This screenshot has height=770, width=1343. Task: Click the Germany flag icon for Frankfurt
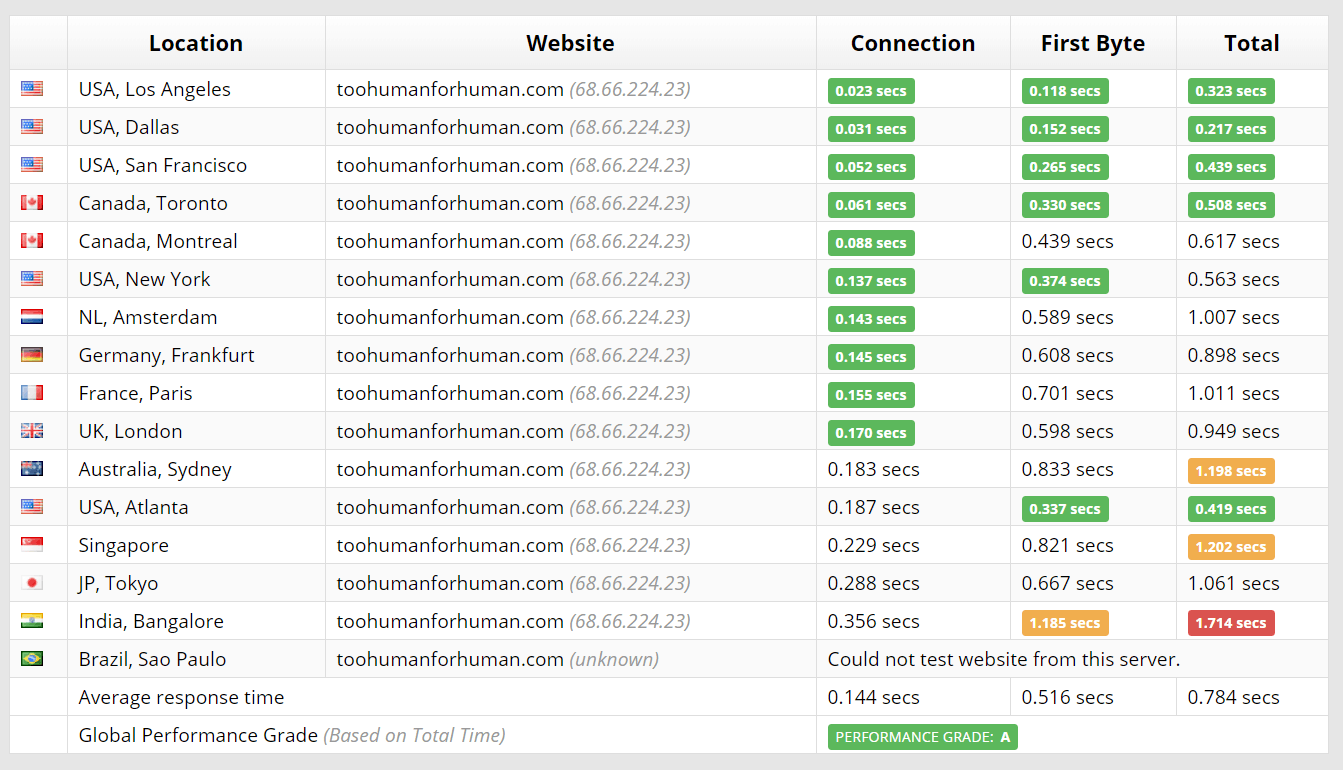click(x=32, y=355)
